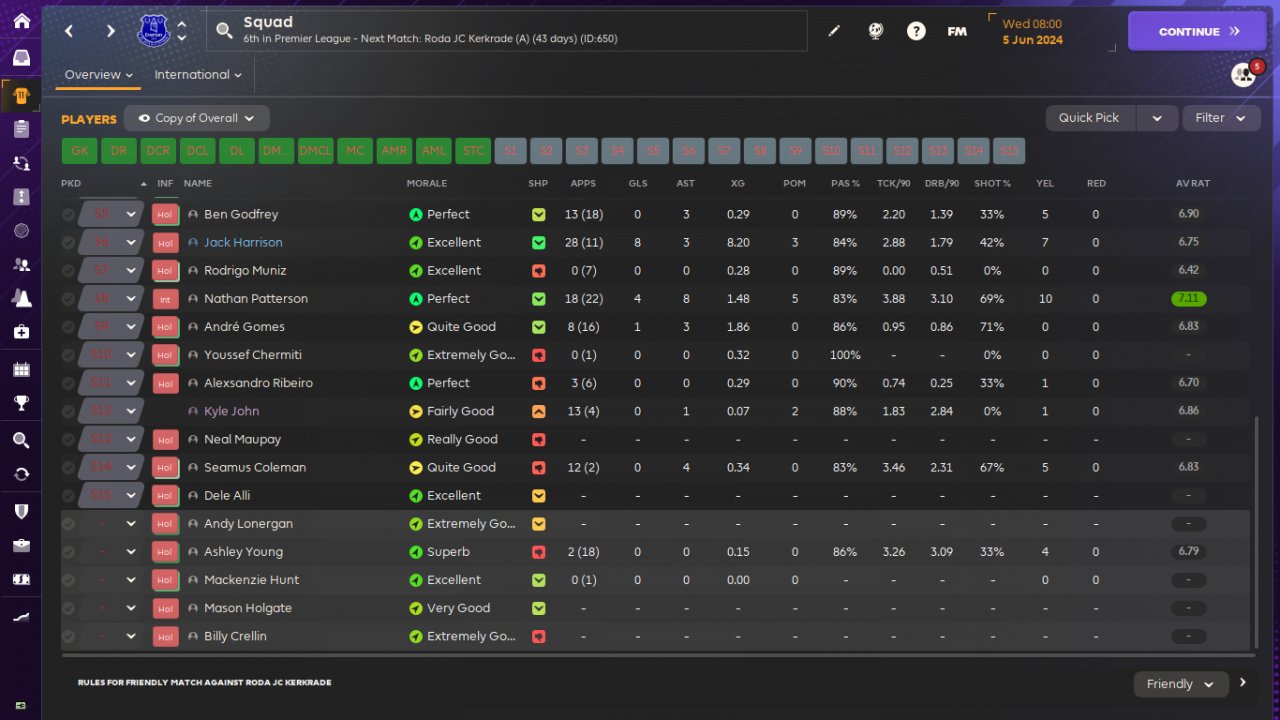Open the schedule calendar icon in sidebar
This screenshot has width=1280, height=720.
(21, 370)
